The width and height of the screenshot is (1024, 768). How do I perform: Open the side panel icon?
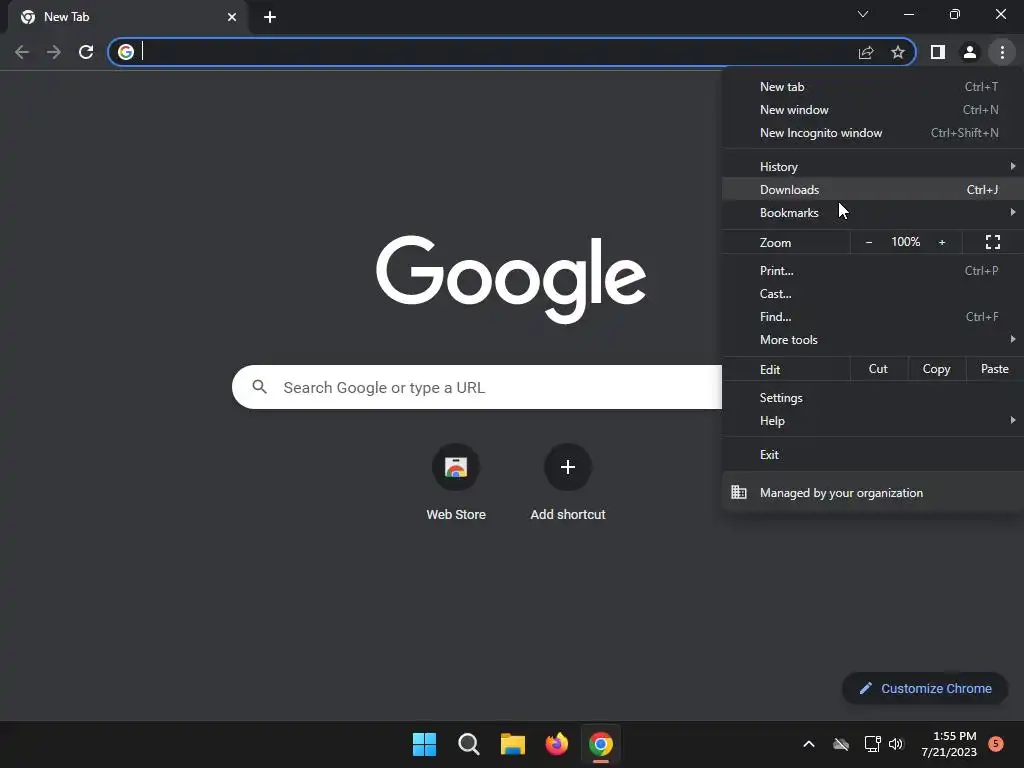click(938, 52)
